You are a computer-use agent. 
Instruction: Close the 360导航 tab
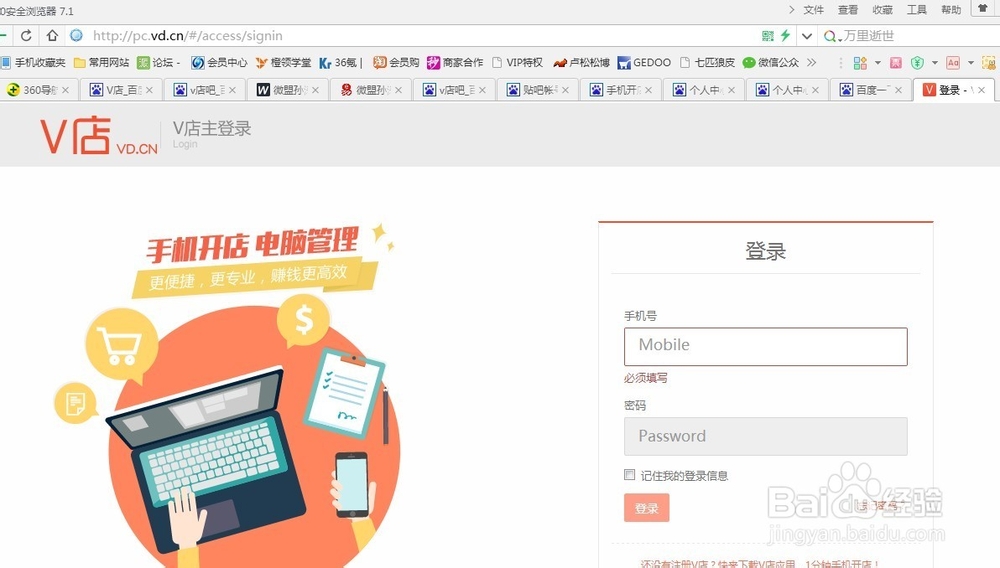[x=66, y=90]
